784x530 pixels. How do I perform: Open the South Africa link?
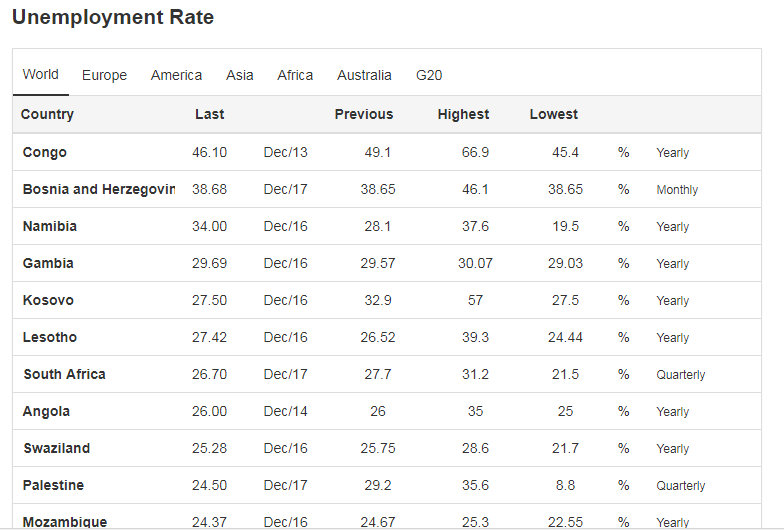(x=64, y=374)
